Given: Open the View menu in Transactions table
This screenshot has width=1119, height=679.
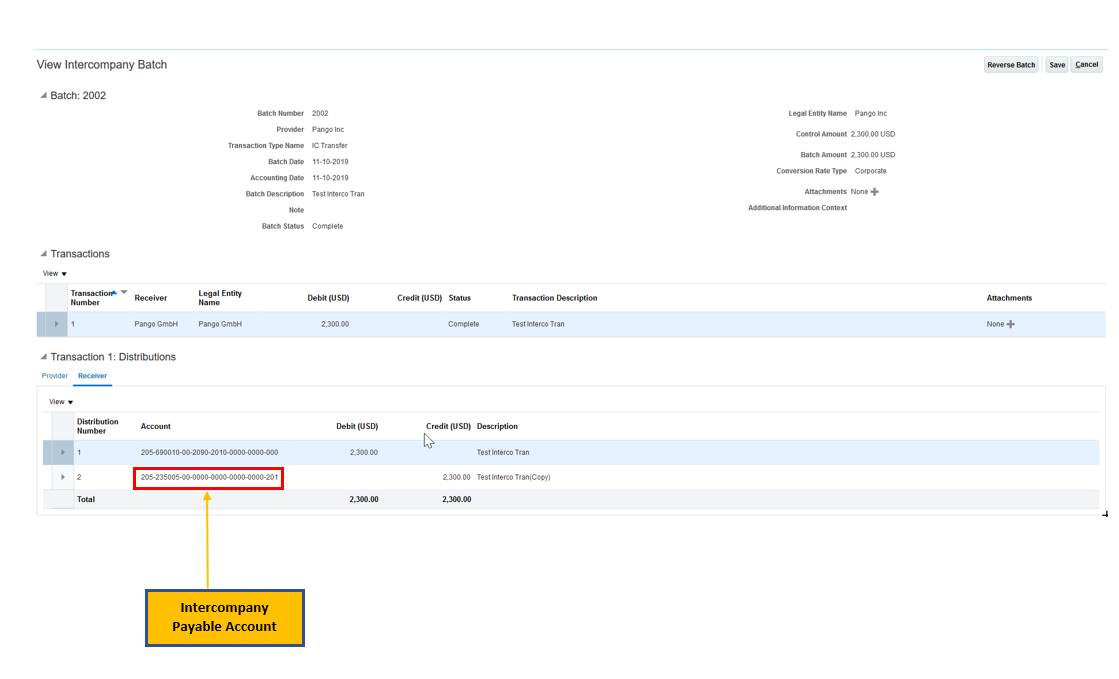Looking at the screenshot, I should tap(55, 273).
